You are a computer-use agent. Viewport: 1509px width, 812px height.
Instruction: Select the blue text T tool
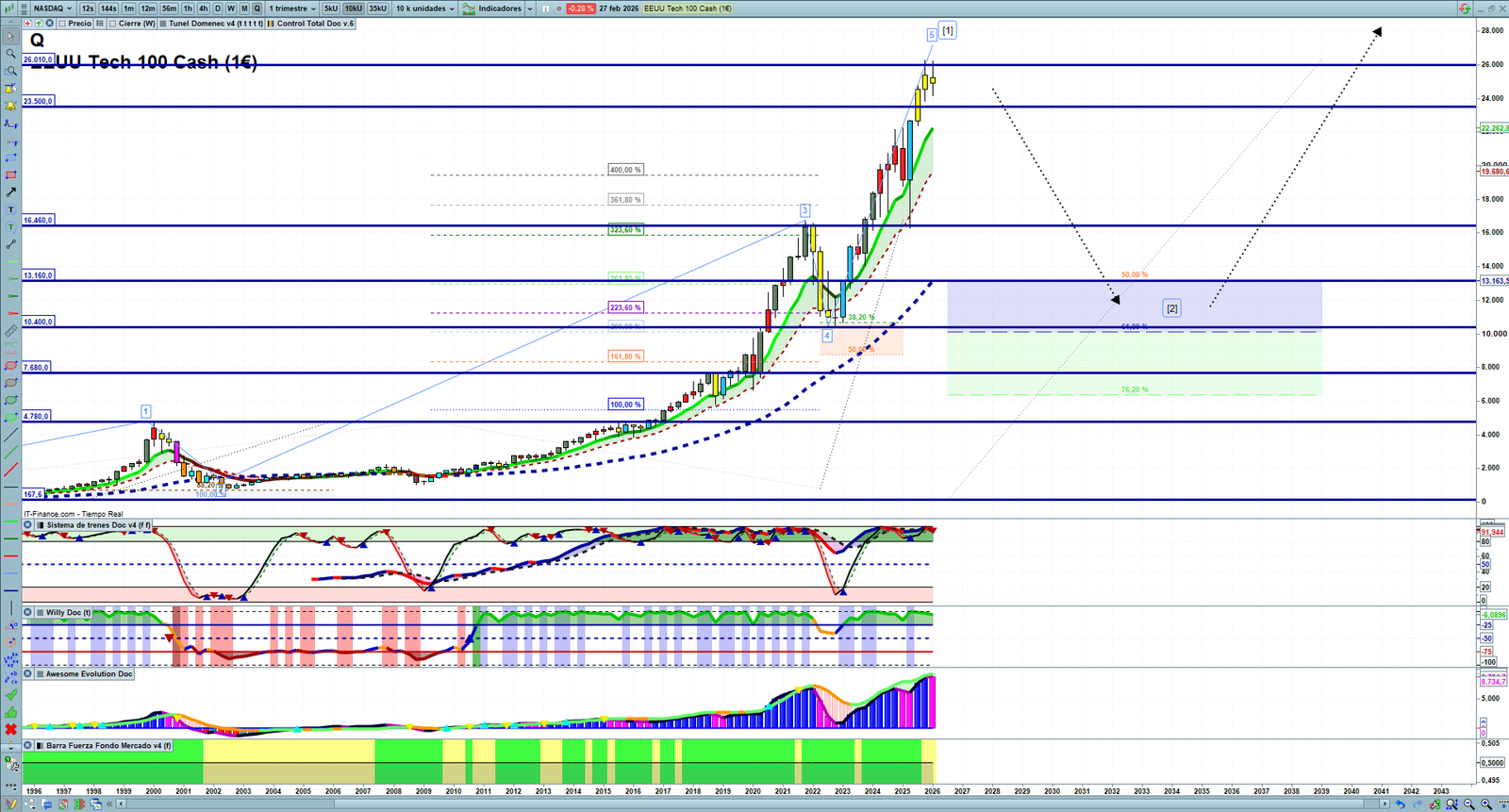(x=11, y=209)
